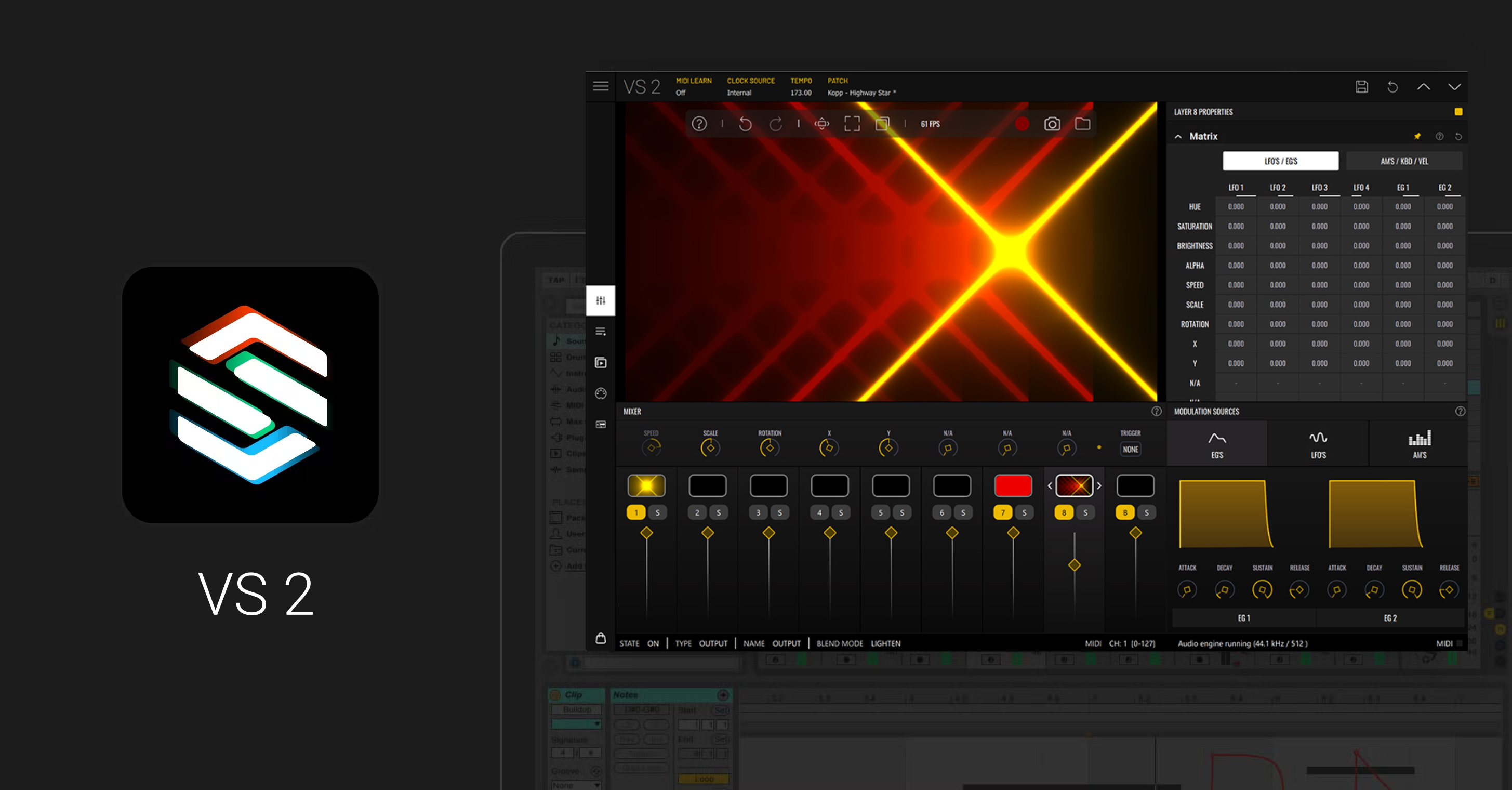Click the preview toolbar help icon
This screenshot has width=1512, height=790.
(699, 124)
